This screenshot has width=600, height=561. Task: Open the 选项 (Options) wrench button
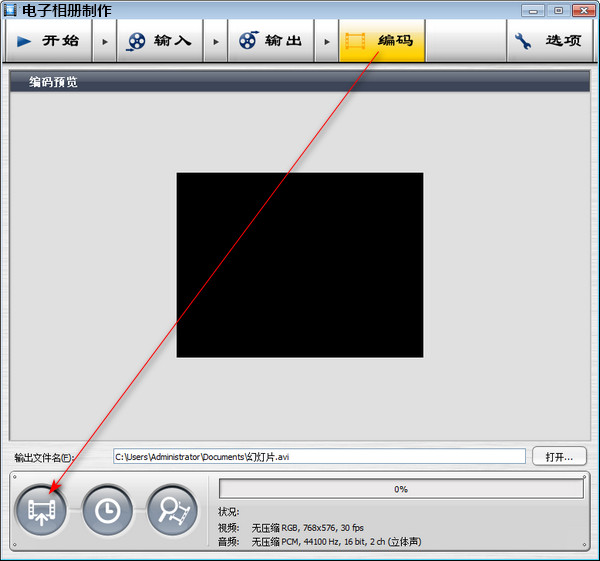(x=549, y=41)
